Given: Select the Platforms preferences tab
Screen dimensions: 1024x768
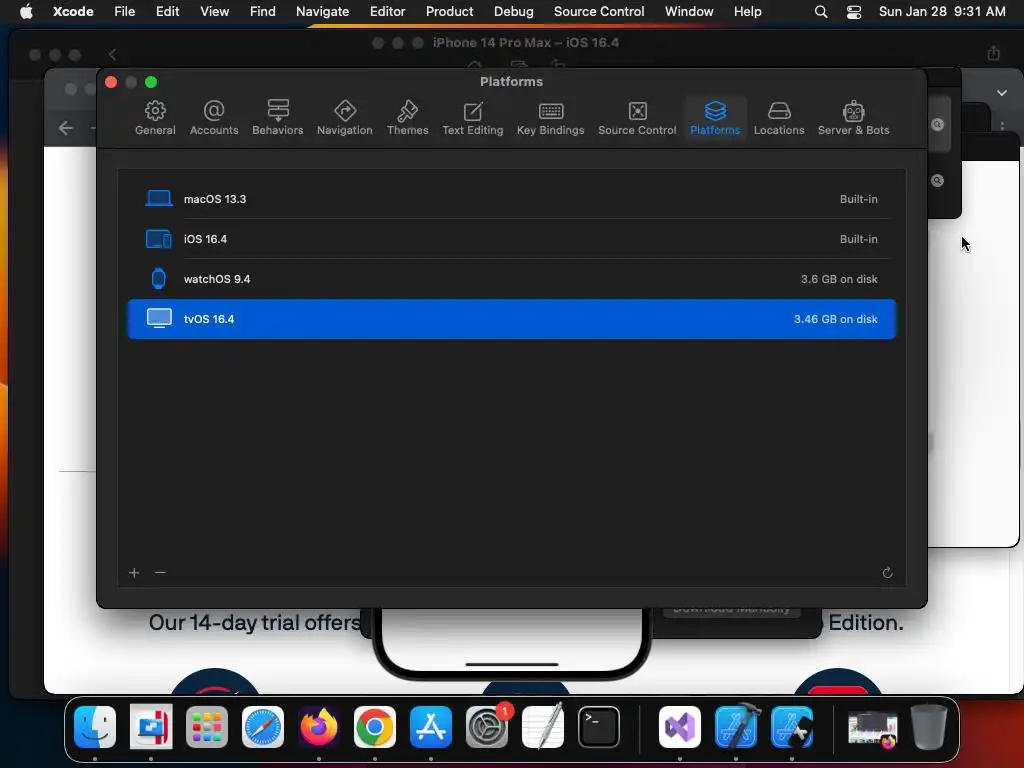Looking at the screenshot, I should coord(715,118).
